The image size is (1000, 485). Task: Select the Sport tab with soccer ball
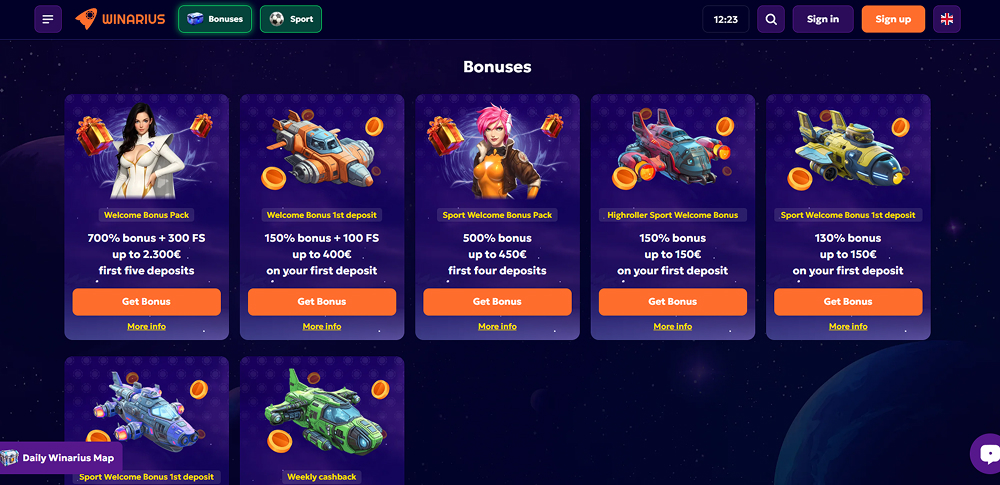click(x=291, y=19)
